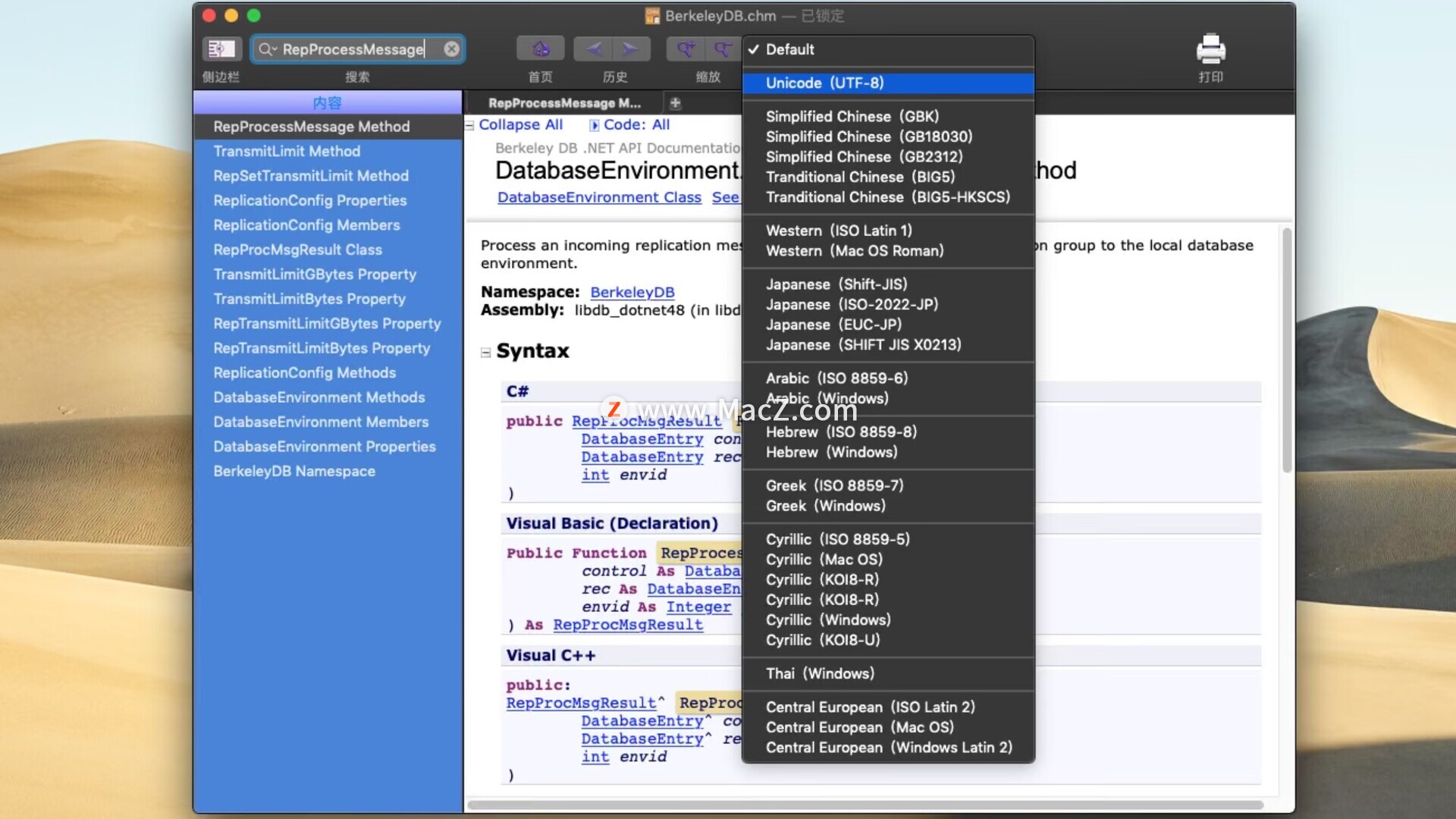The image size is (1456, 819).
Task: Pick Japanese (EUC-JP) encoding
Action: pos(888,325)
